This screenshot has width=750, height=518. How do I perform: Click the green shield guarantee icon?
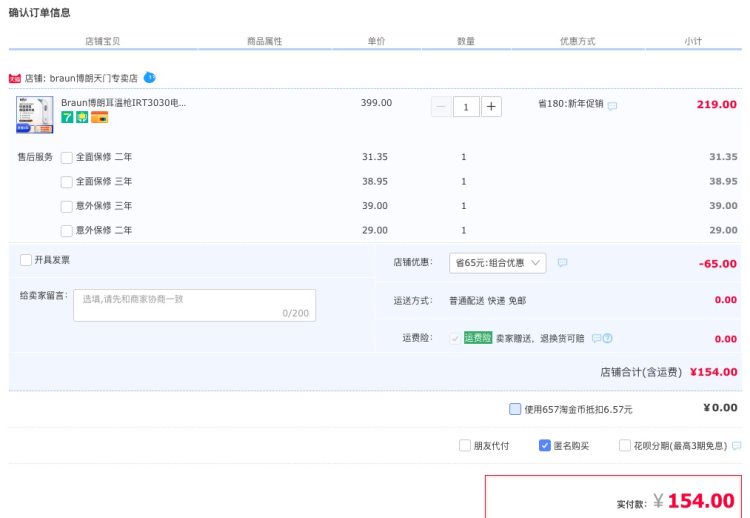click(82, 117)
